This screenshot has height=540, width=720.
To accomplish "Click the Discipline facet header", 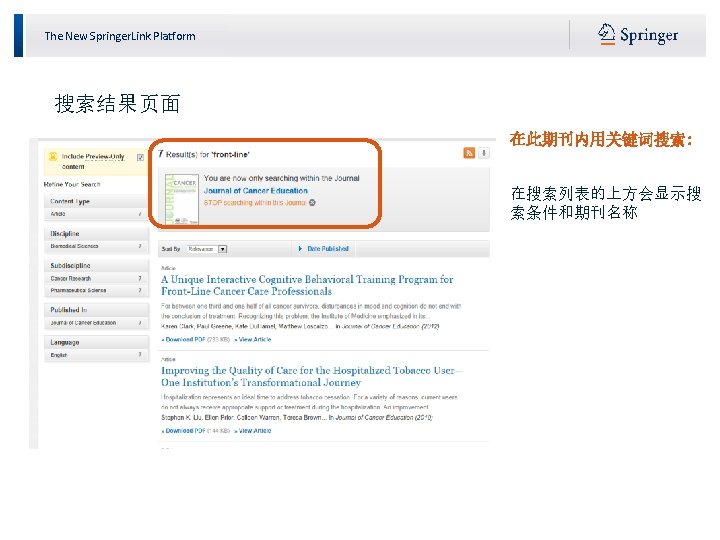I will (x=96, y=233).
